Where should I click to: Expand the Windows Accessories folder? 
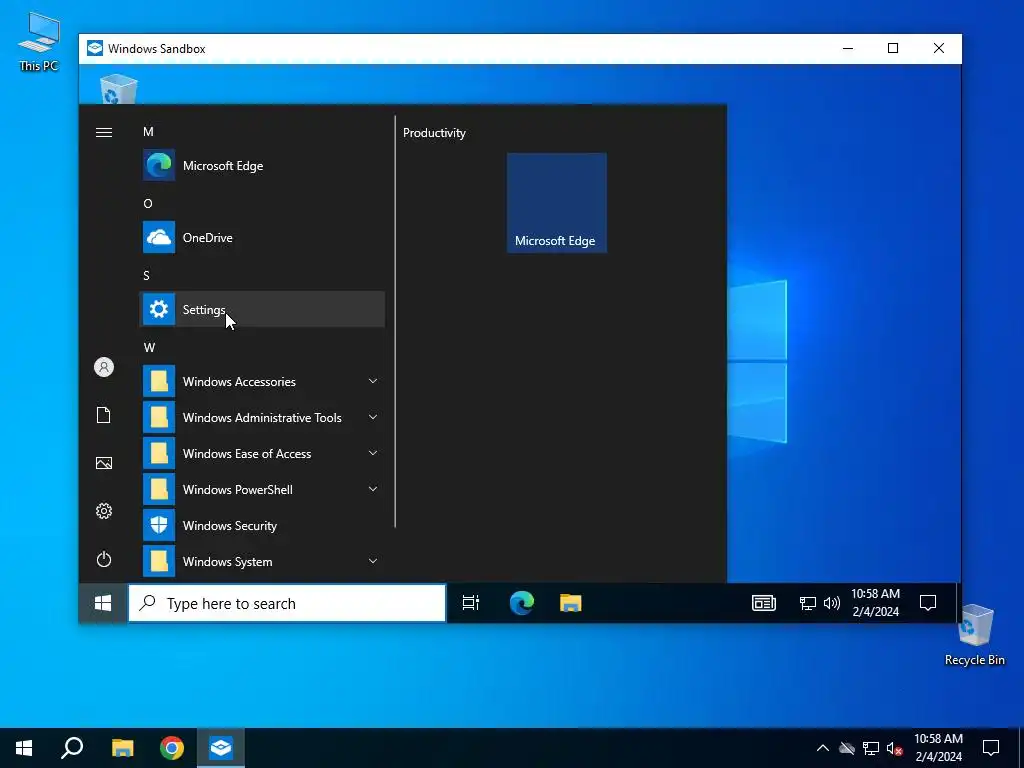[261, 381]
